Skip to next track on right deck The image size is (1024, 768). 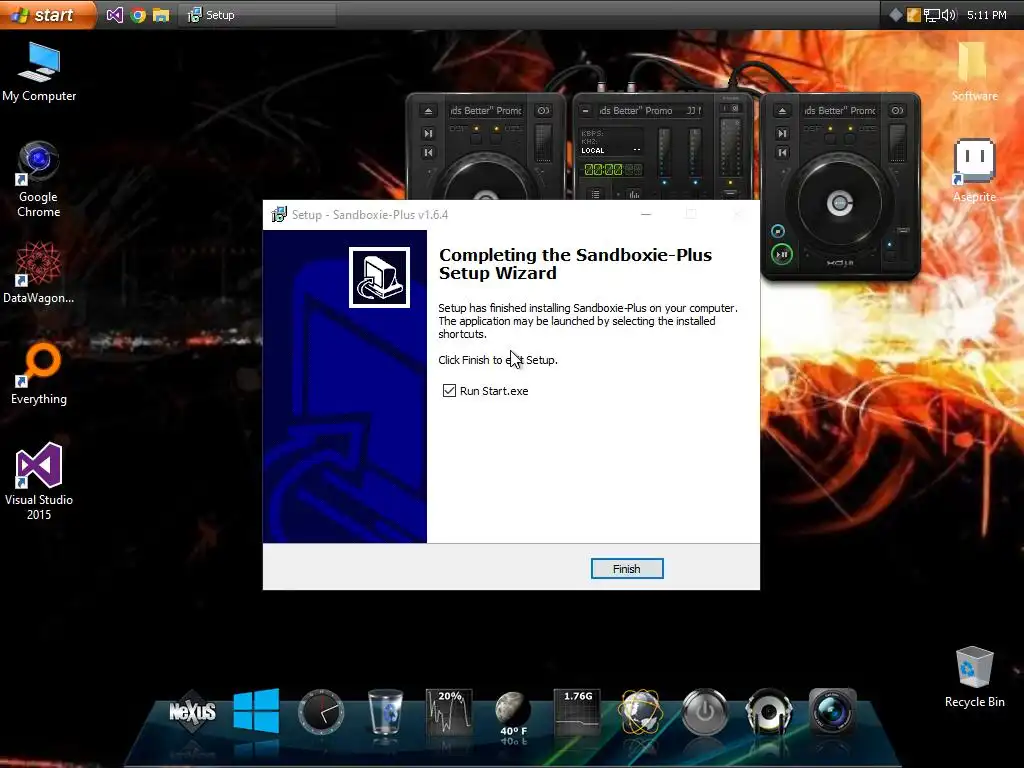782,134
